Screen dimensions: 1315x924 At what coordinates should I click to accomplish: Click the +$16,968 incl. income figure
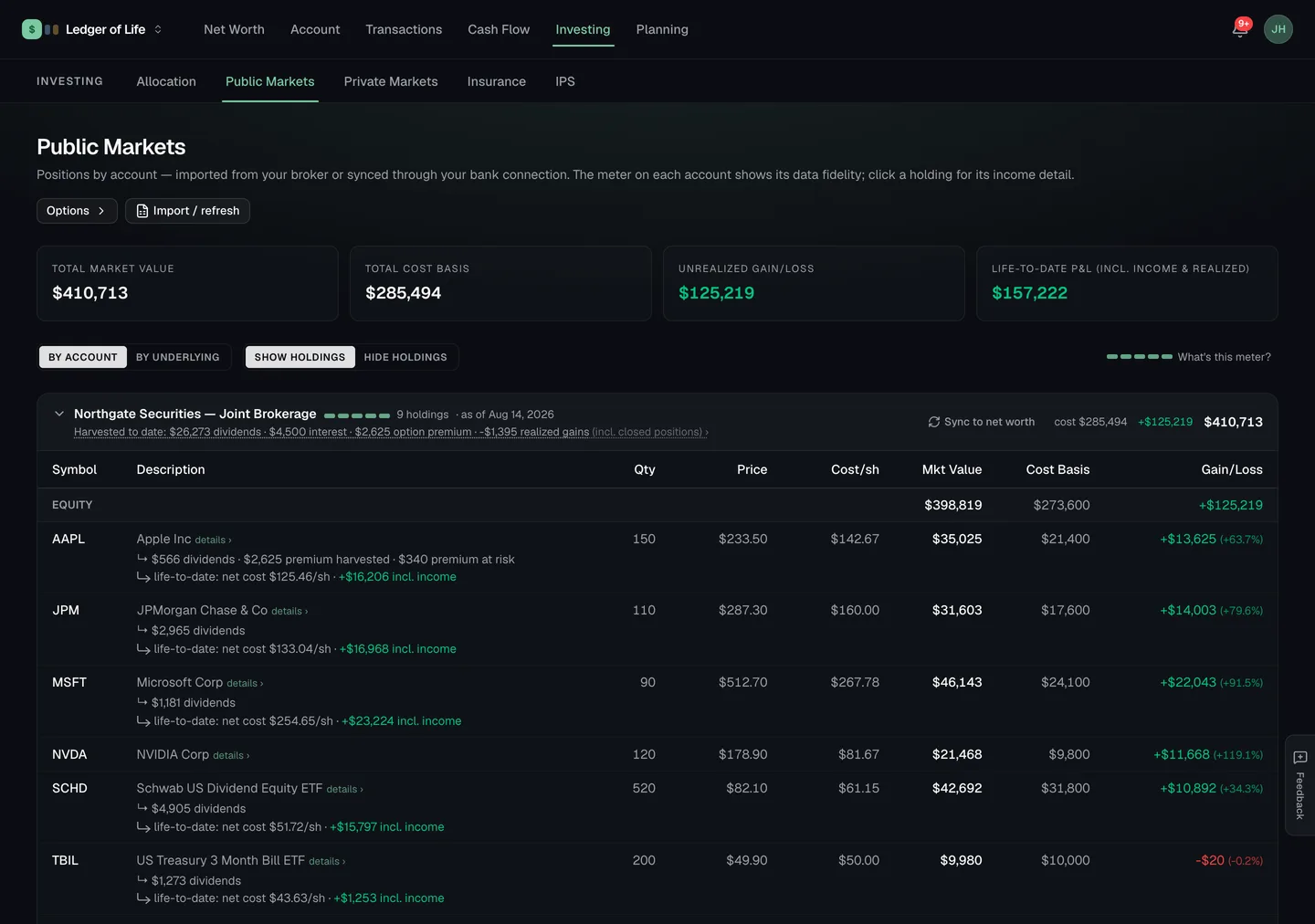coord(397,649)
